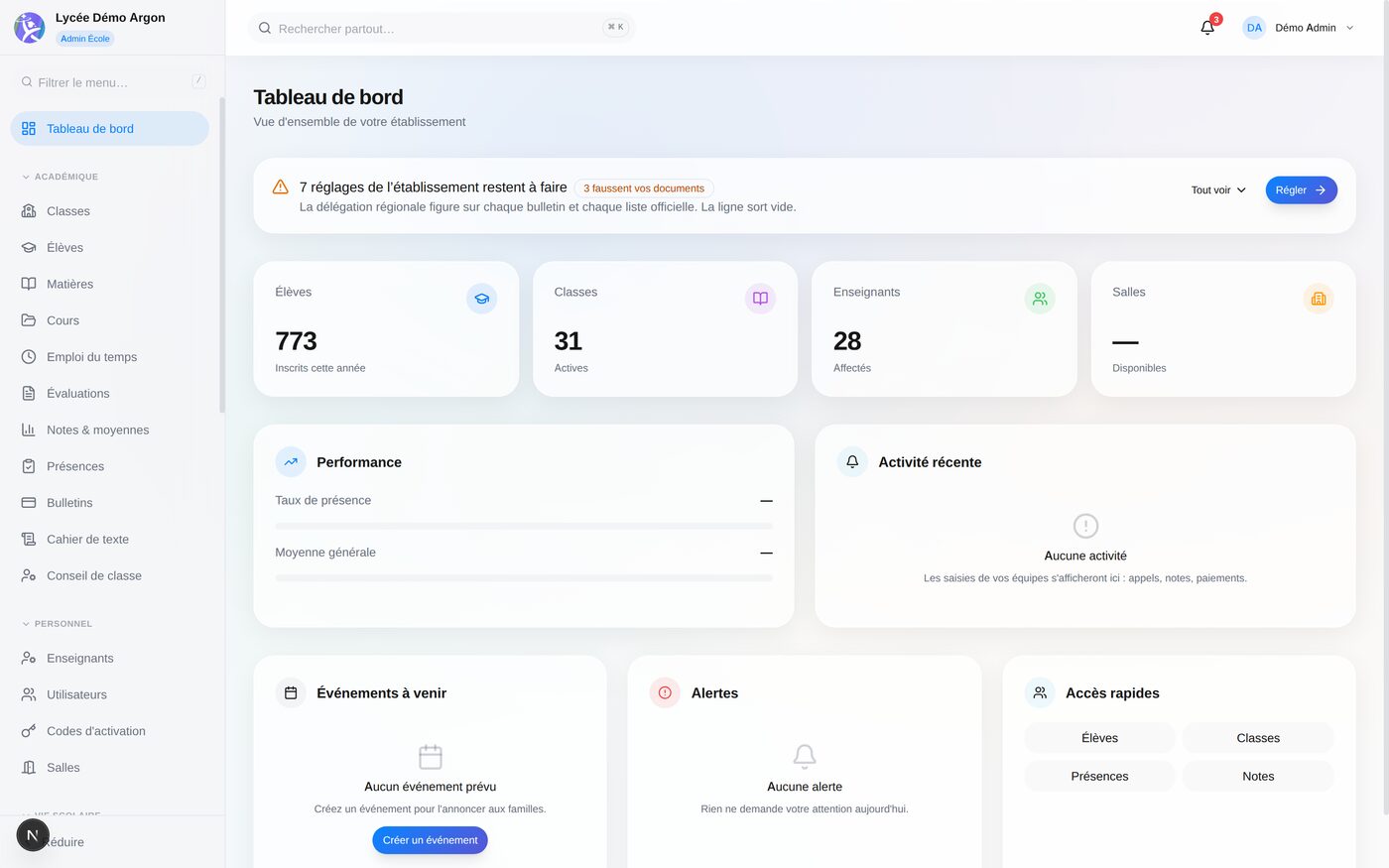Click the Classes card book icon
The image size is (1389, 868).
coord(760,299)
